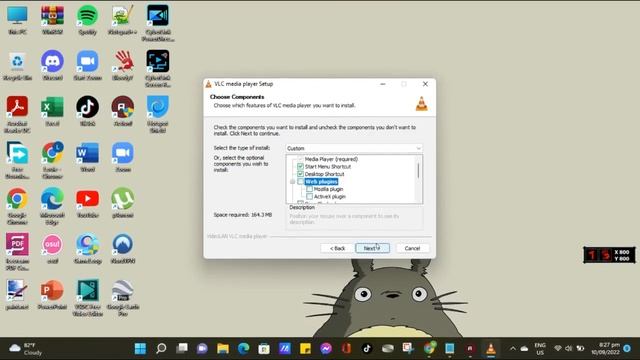Enable the Mozilla plugin checkbox
The height and width of the screenshot is (360, 640).
309,189
